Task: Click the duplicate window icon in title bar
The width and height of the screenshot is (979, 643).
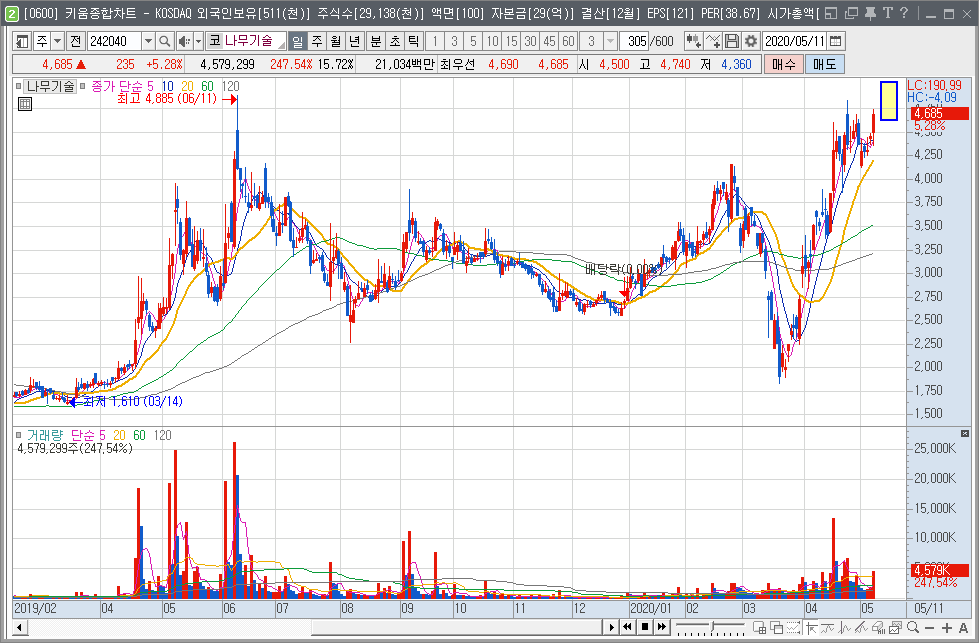Action: 850,12
